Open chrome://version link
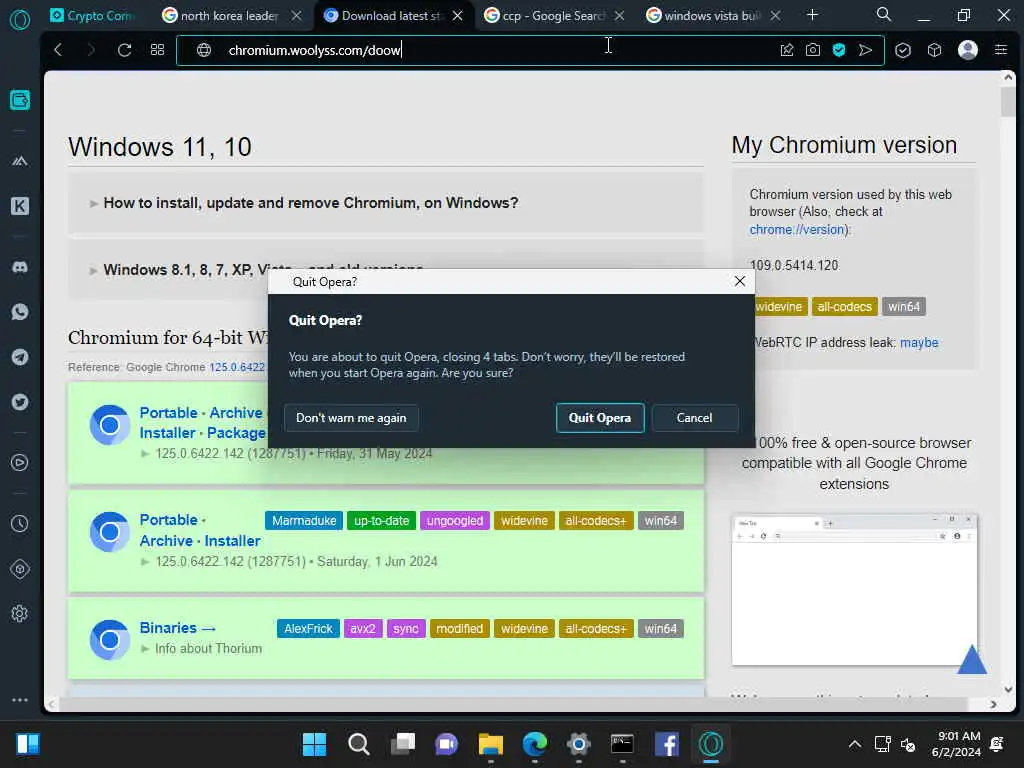The image size is (1024, 768). [x=798, y=230]
